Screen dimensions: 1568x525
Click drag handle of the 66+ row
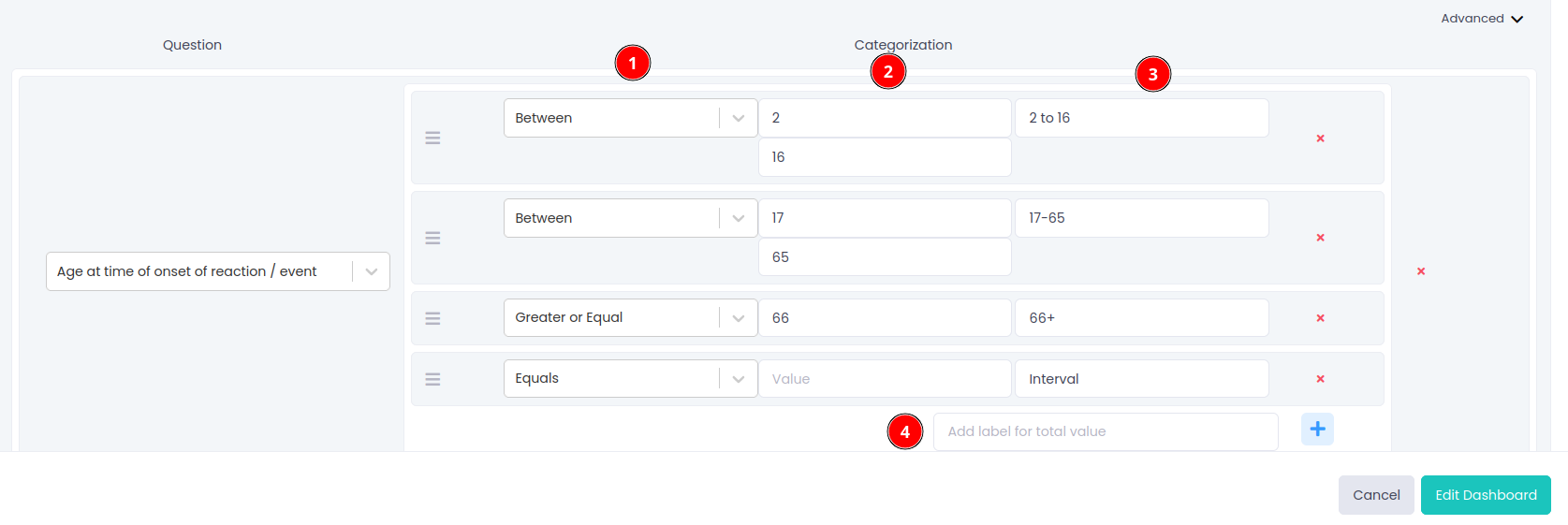[x=432, y=318]
